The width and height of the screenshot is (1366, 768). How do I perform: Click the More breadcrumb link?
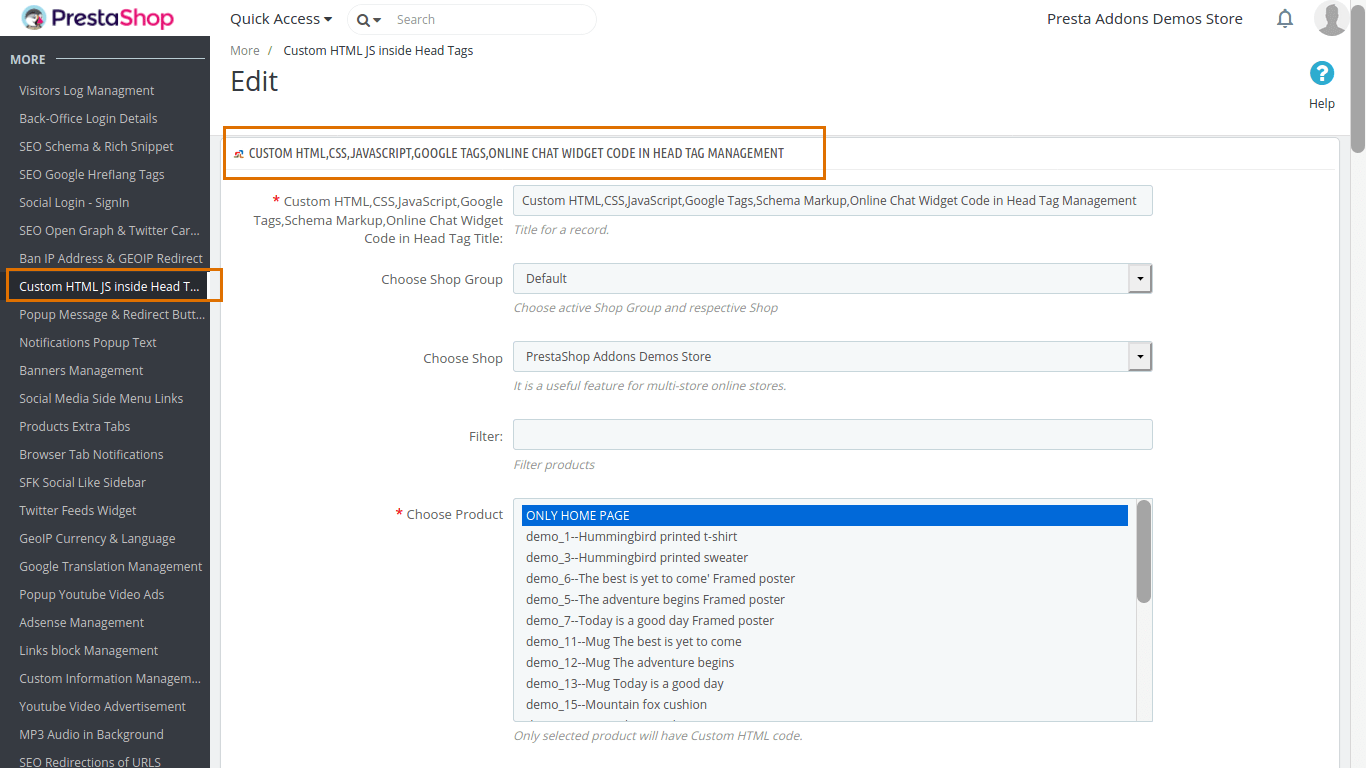click(245, 51)
